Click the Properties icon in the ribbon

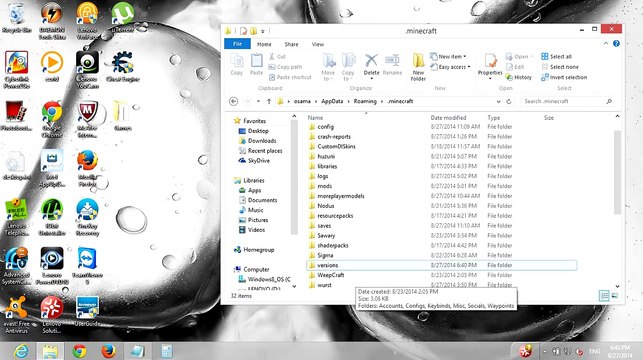(490, 61)
